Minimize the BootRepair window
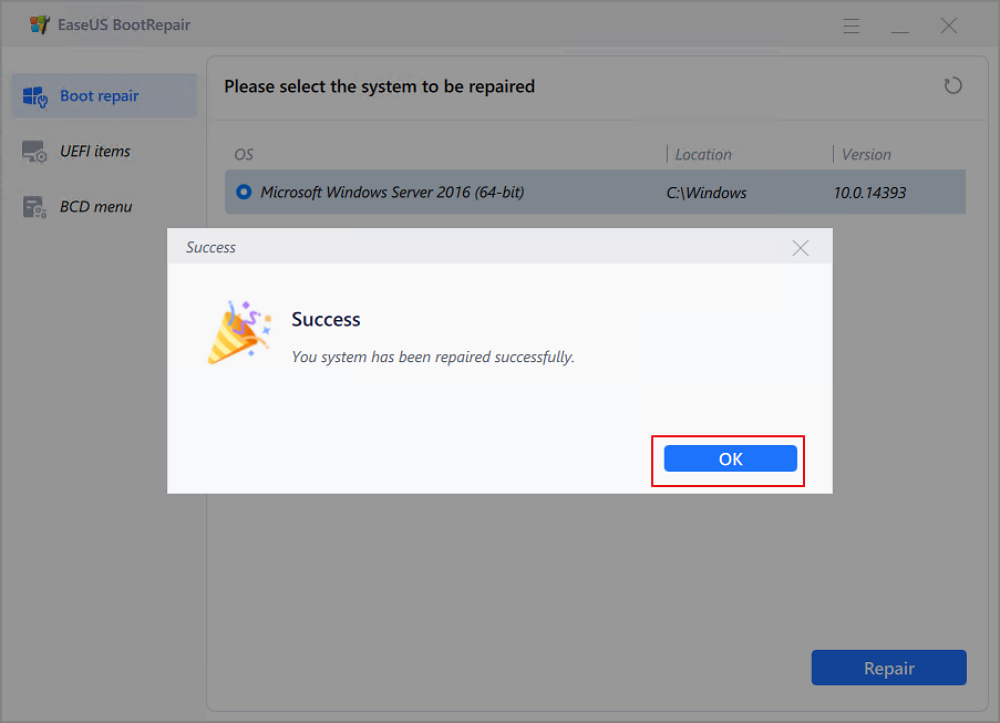The height and width of the screenshot is (723, 1000). click(900, 26)
